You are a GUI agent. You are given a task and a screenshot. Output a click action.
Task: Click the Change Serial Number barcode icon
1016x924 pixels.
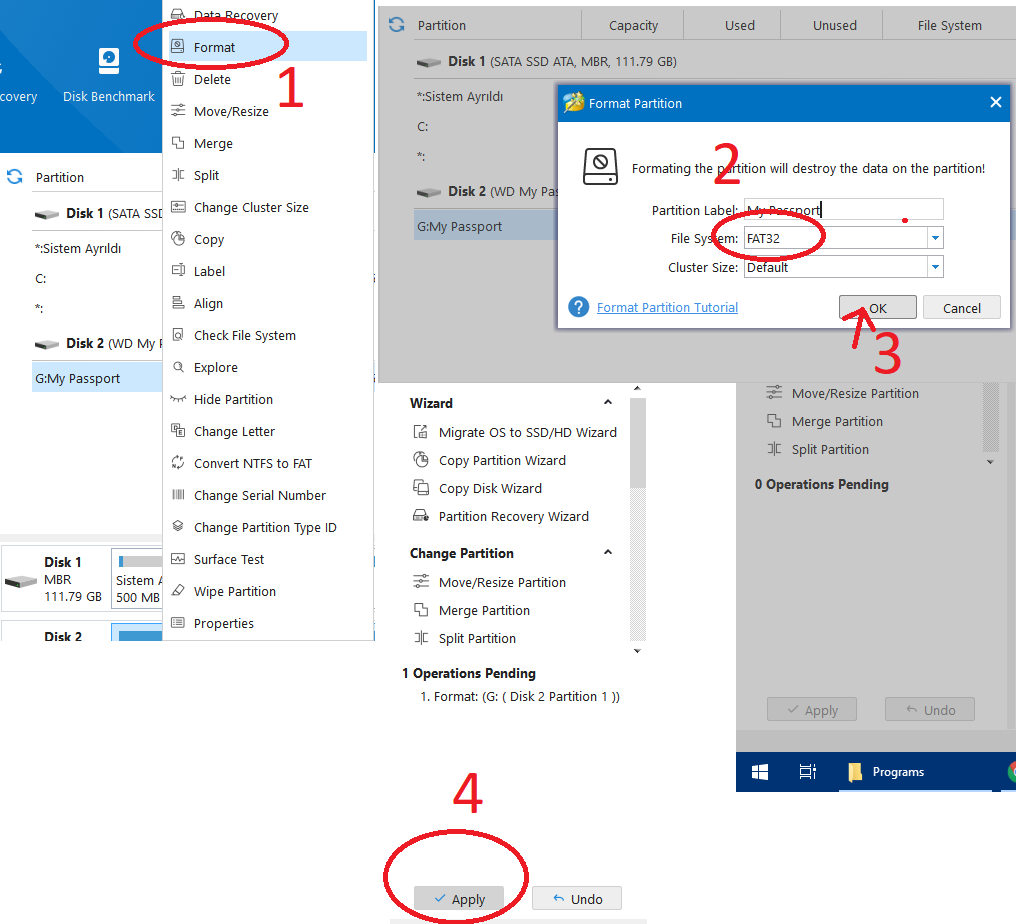pos(178,494)
